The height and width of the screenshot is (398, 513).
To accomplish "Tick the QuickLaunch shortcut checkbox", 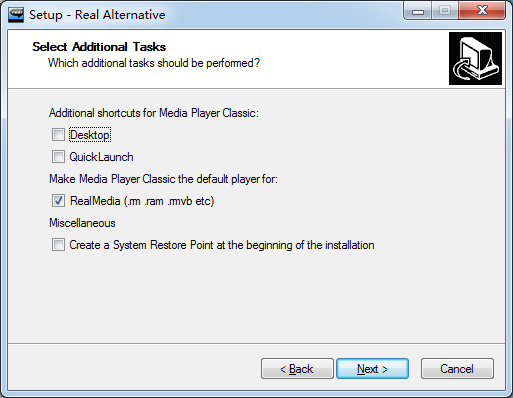I will click(x=58, y=157).
